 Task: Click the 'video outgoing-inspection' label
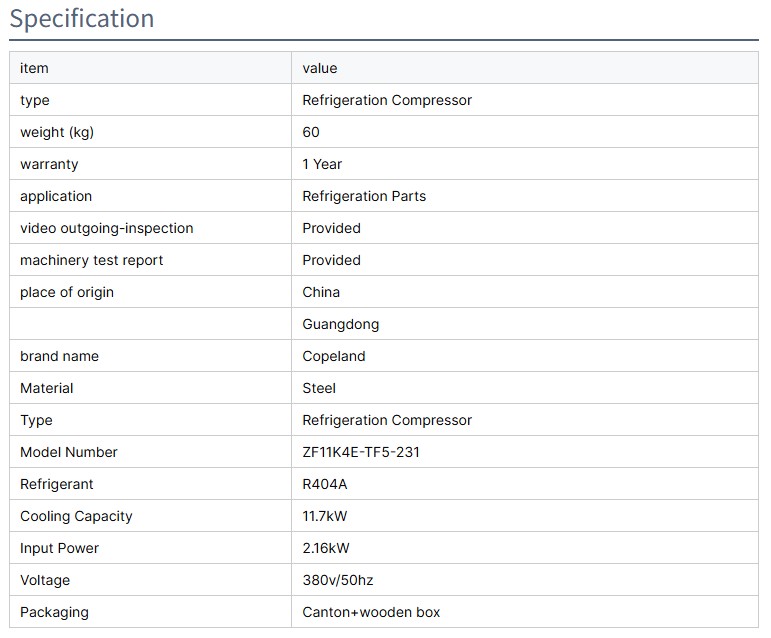(x=107, y=228)
